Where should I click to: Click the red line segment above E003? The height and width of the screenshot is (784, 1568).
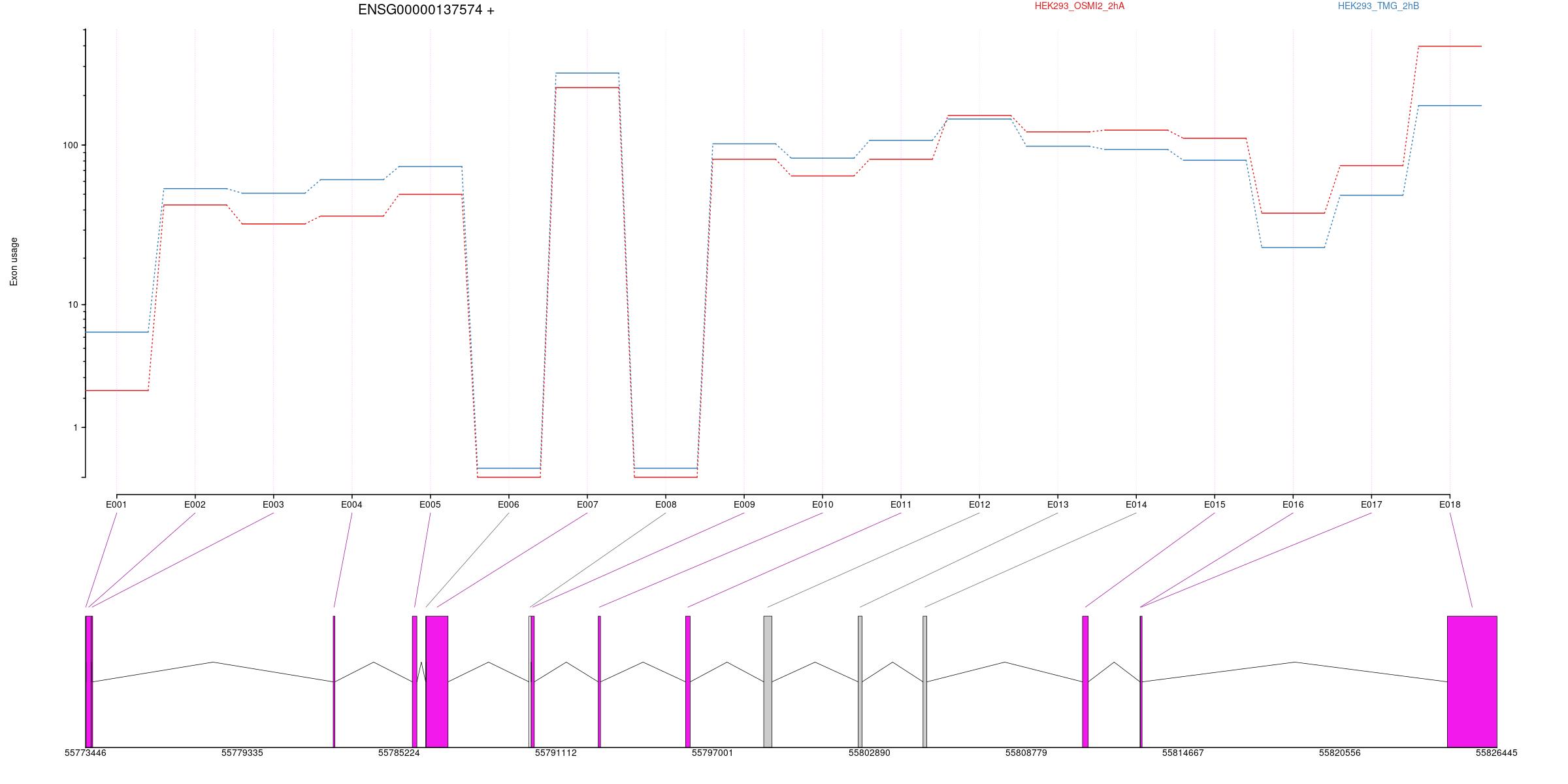point(274,224)
